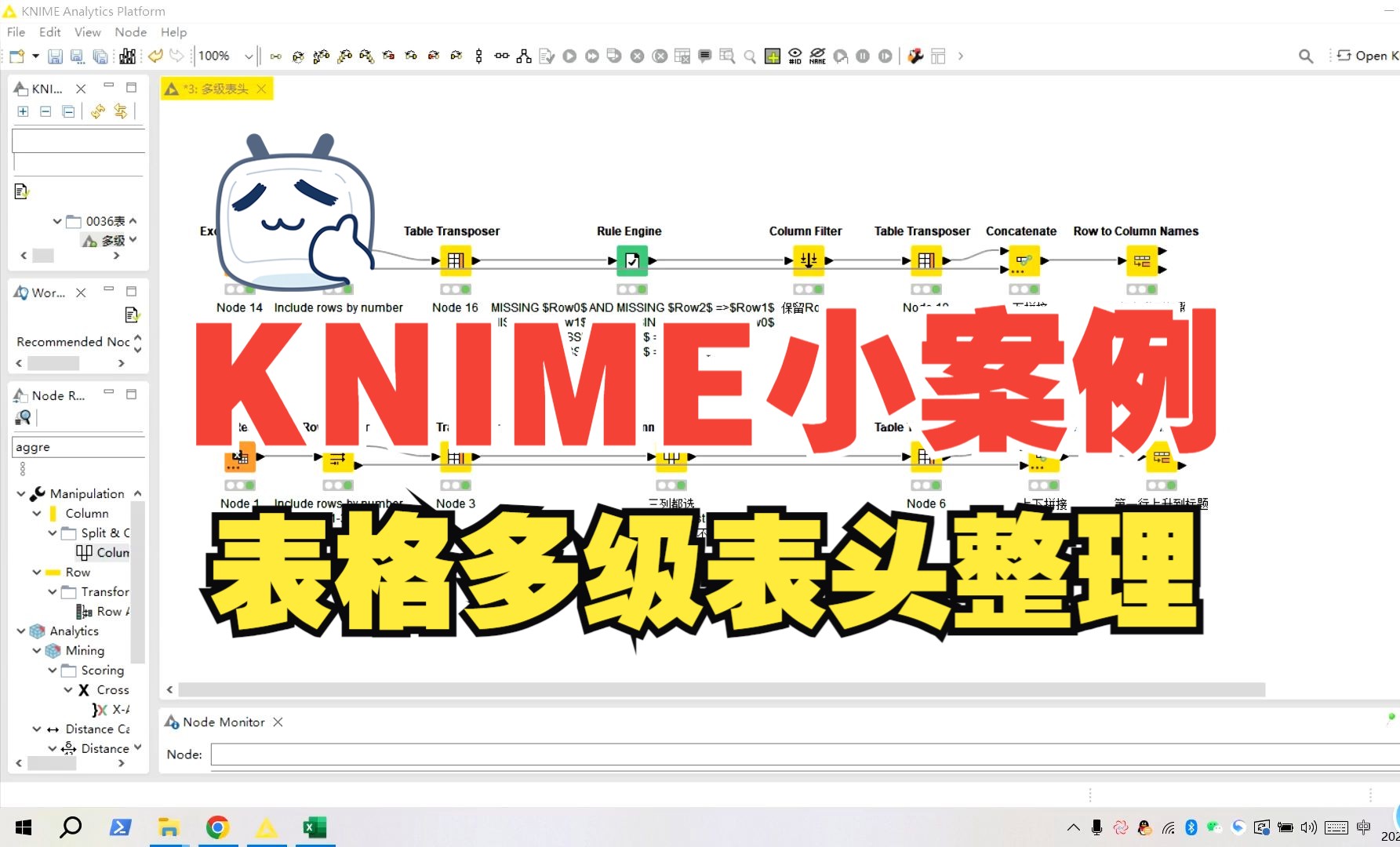Screen dimensions: 1400x847
Task: Click the magnifier search icon at top right
Action: pos(1306,56)
